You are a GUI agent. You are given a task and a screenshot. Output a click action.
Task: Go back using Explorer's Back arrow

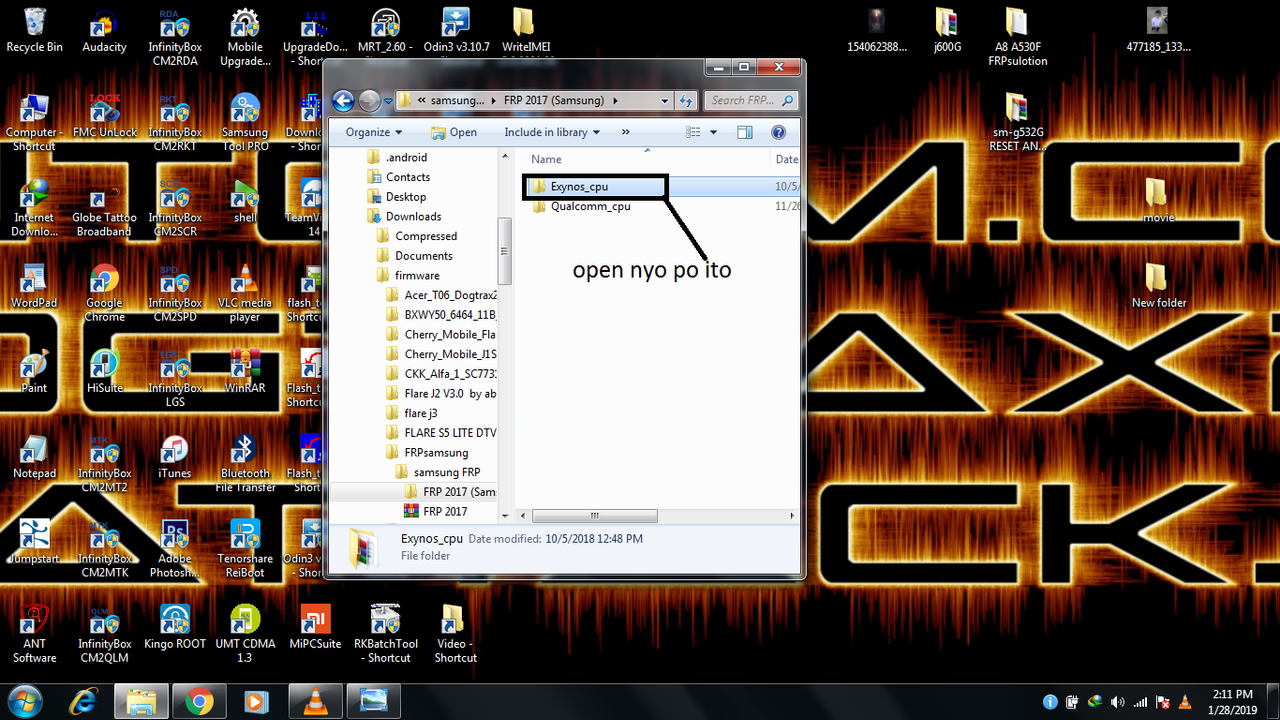pos(344,101)
